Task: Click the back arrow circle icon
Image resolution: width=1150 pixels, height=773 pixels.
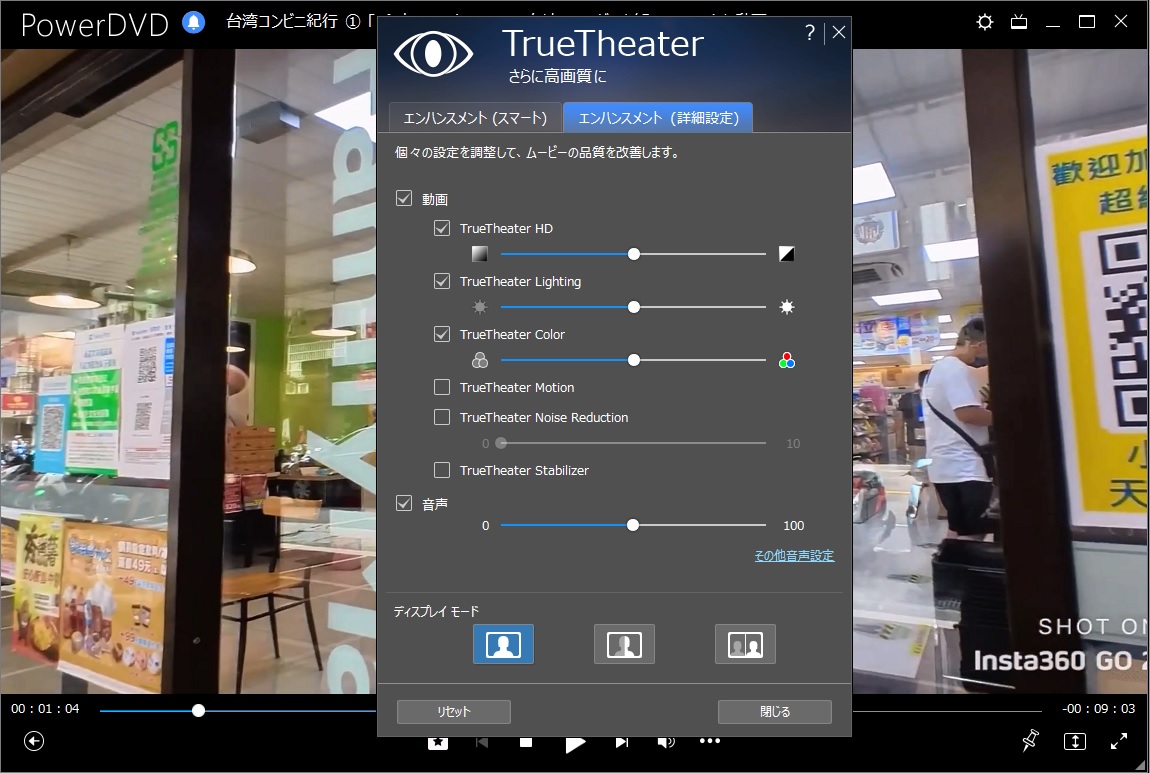Action: [x=35, y=741]
